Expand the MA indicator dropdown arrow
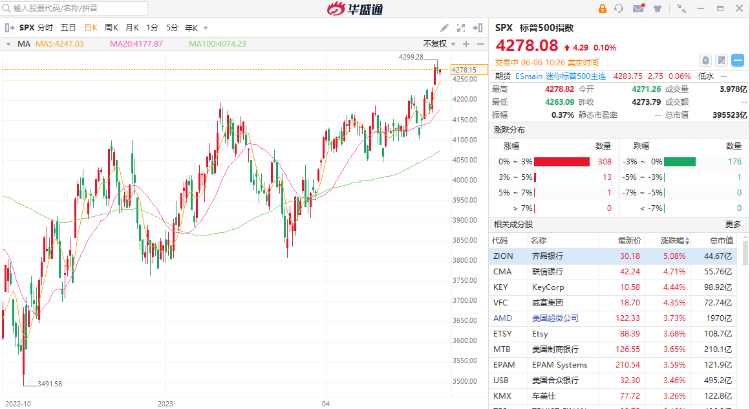Viewport: 750px width, 409px height. point(8,44)
